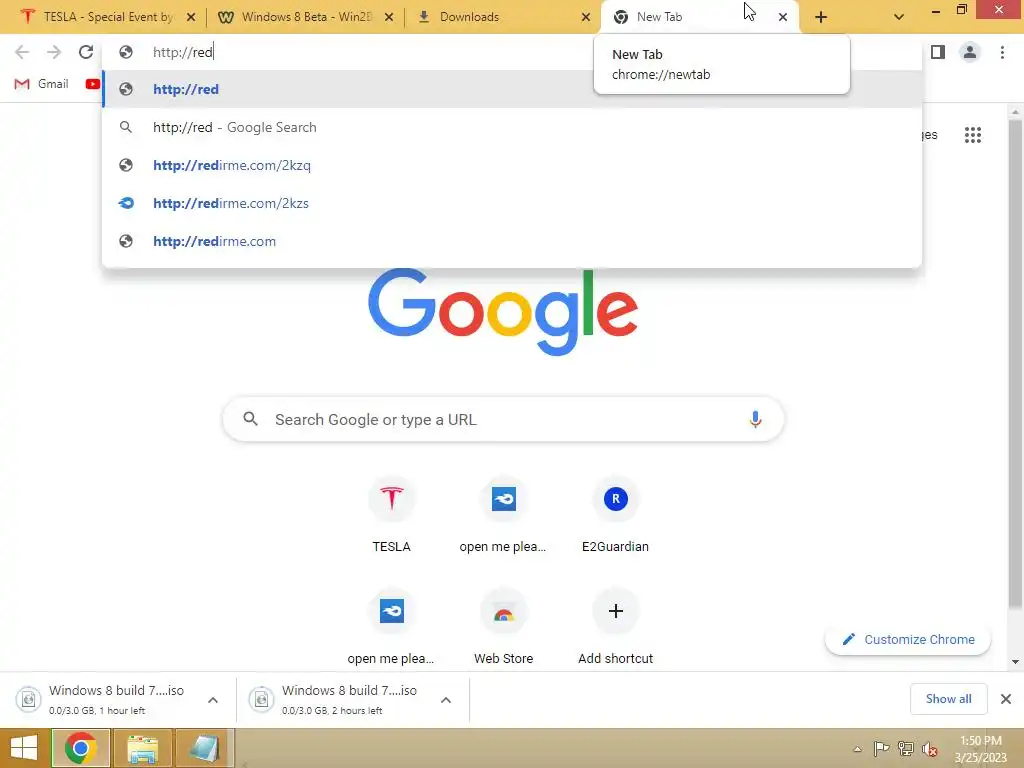Screen dimensions: 1024x768
Task: Open the notepad-like taskbar app
Action: click(204, 748)
